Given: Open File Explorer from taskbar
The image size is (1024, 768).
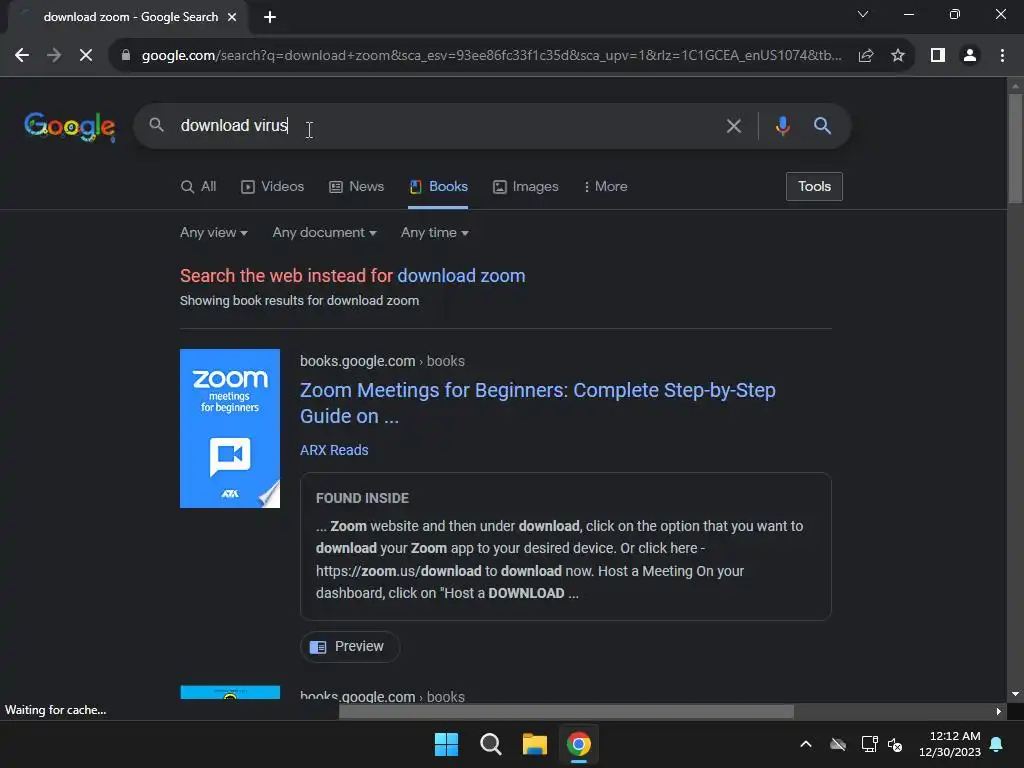Looking at the screenshot, I should (x=534, y=744).
